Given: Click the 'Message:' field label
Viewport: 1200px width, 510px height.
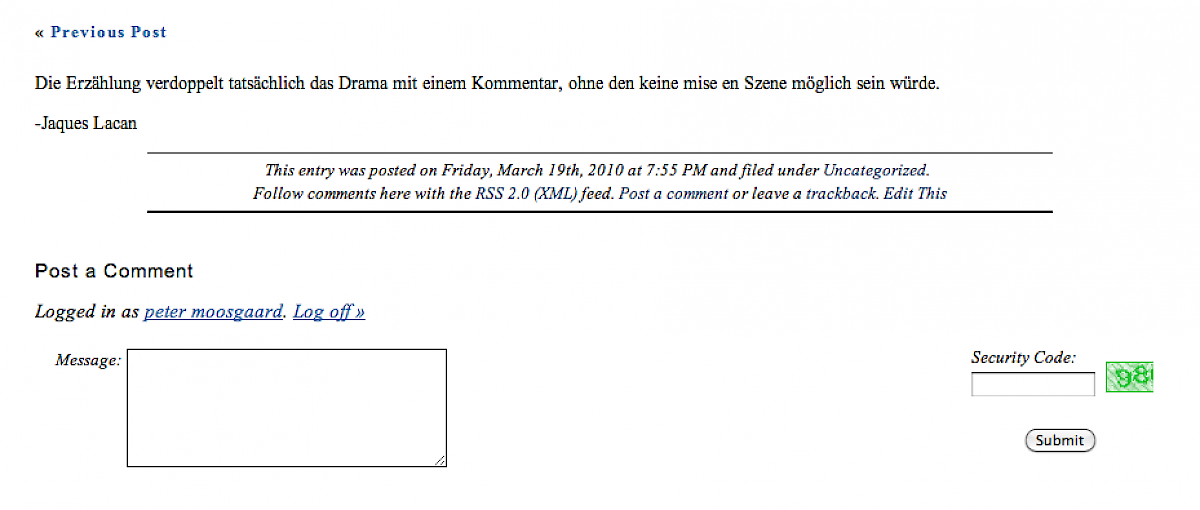Looking at the screenshot, I should click(x=88, y=360).
